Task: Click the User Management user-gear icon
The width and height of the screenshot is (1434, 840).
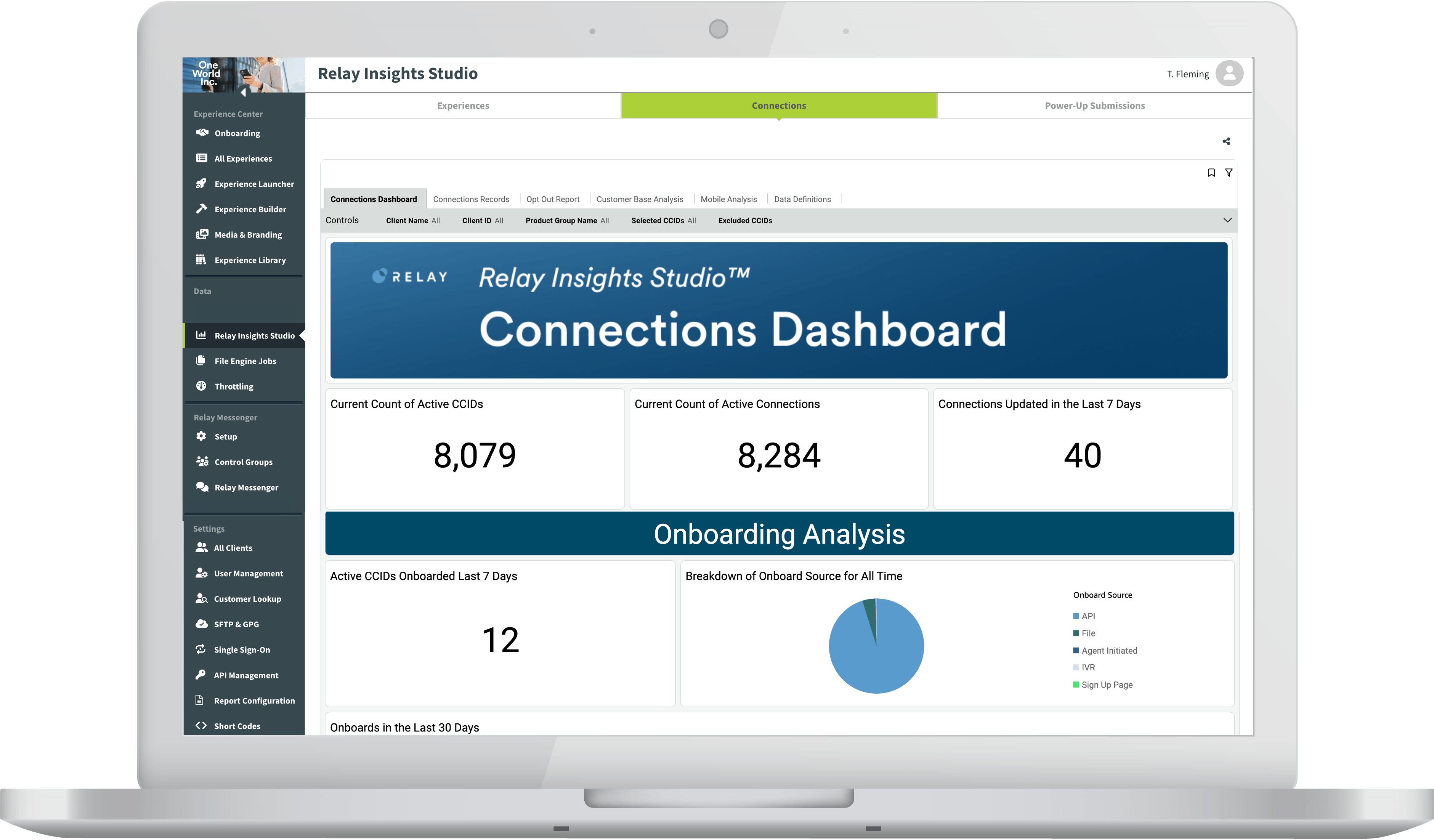Action: point(201,573)
